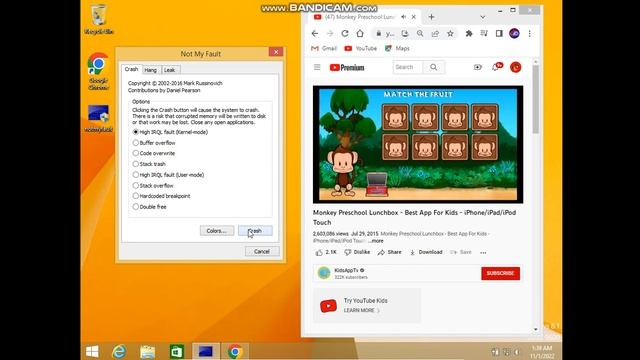Click the scrollbar down arrow in Chrome

(536, 329)
